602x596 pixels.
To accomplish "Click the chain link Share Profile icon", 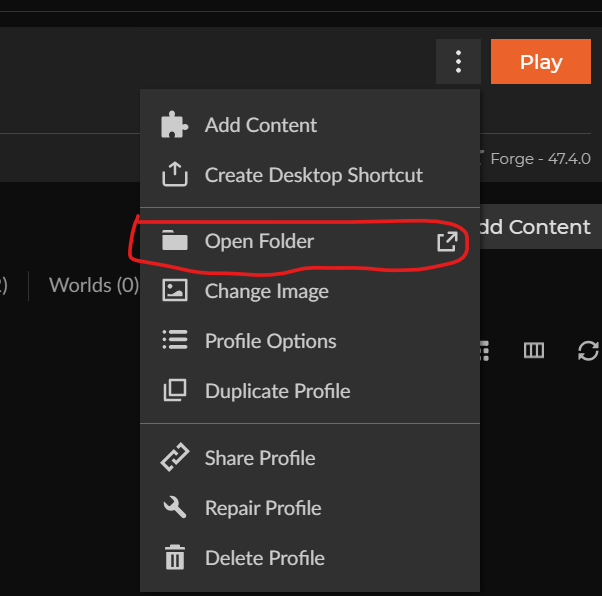I will tap(174, 458).
